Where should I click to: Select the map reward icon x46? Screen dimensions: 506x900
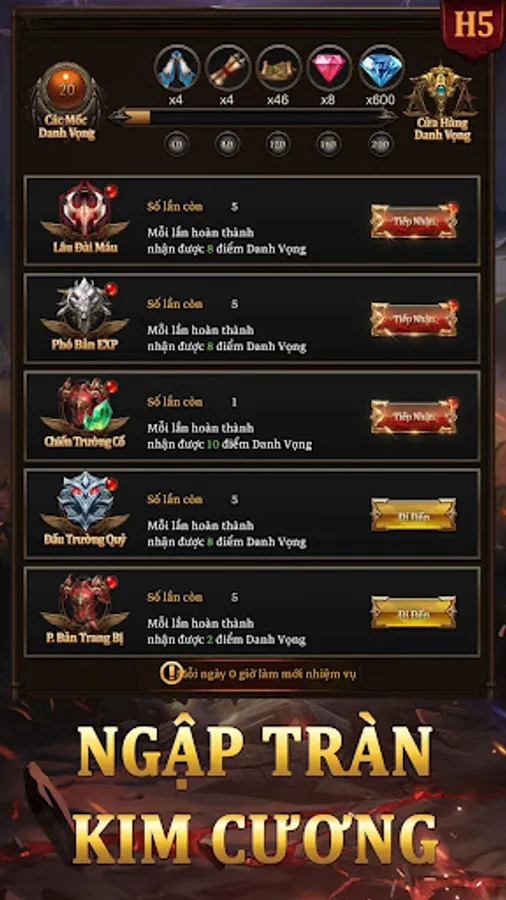tap(278, 68)
